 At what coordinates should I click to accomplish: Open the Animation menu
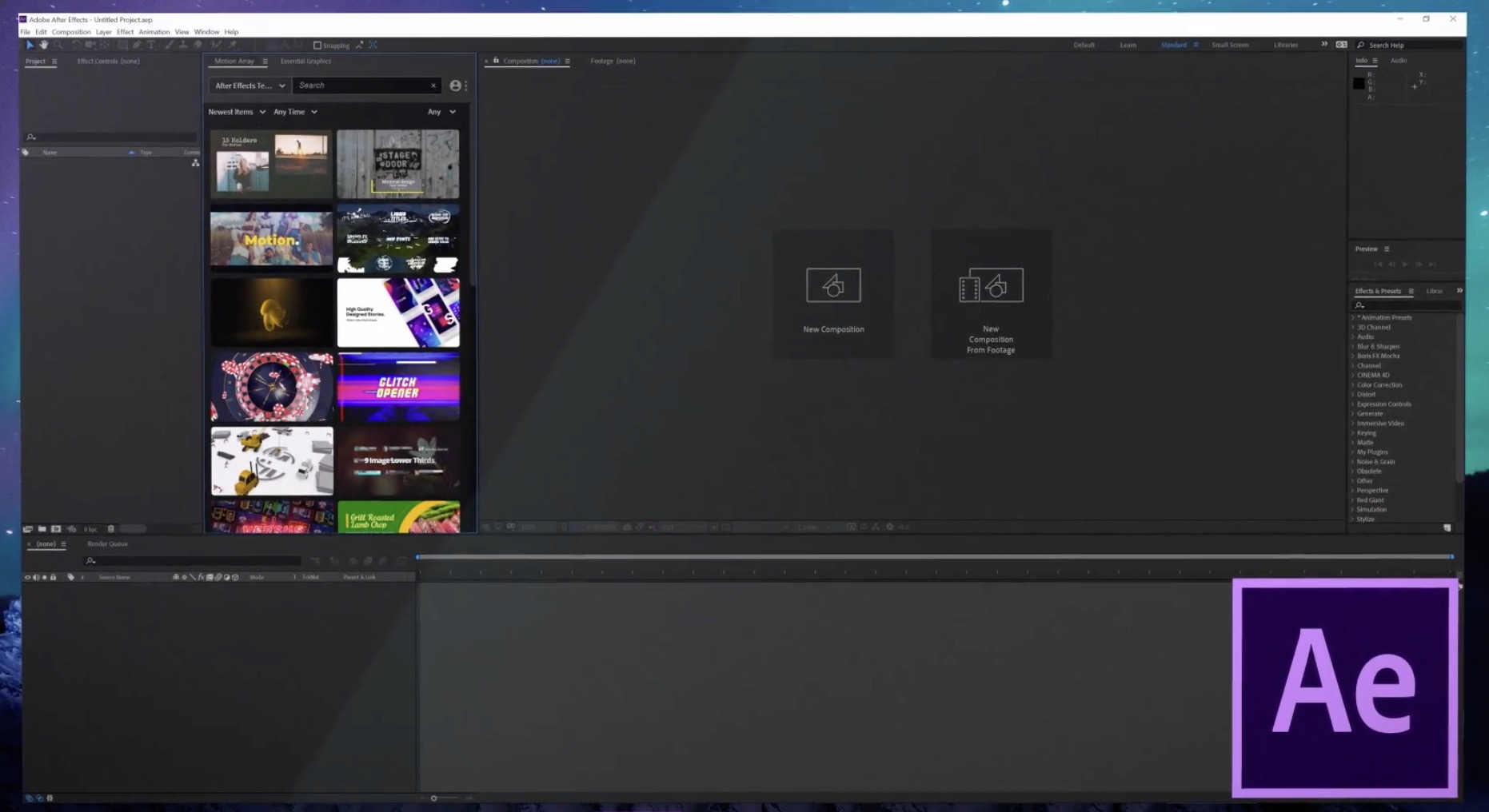[154, 32]
